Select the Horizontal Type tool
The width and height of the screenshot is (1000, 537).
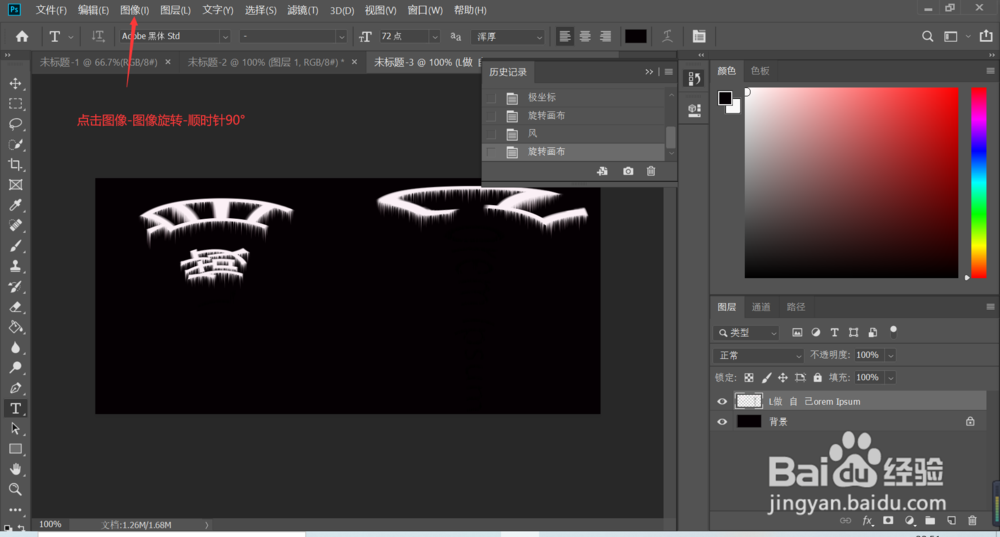[15, 409]
